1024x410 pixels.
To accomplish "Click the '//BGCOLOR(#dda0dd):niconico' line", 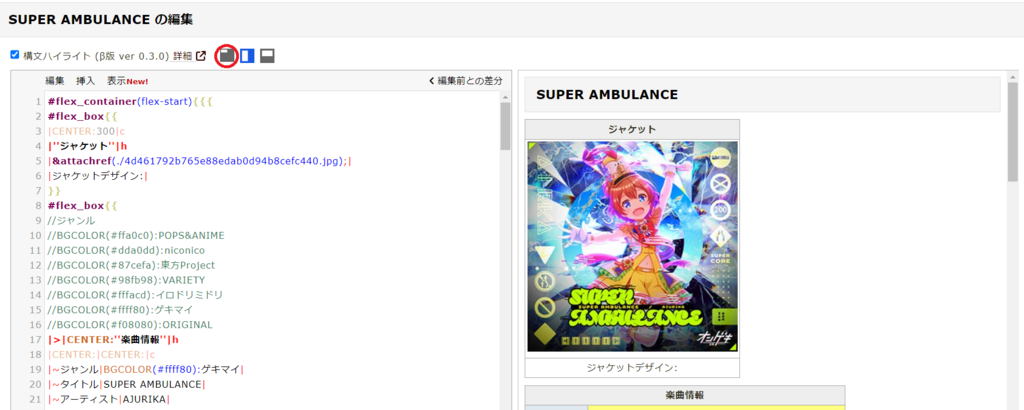I will 127,250.
